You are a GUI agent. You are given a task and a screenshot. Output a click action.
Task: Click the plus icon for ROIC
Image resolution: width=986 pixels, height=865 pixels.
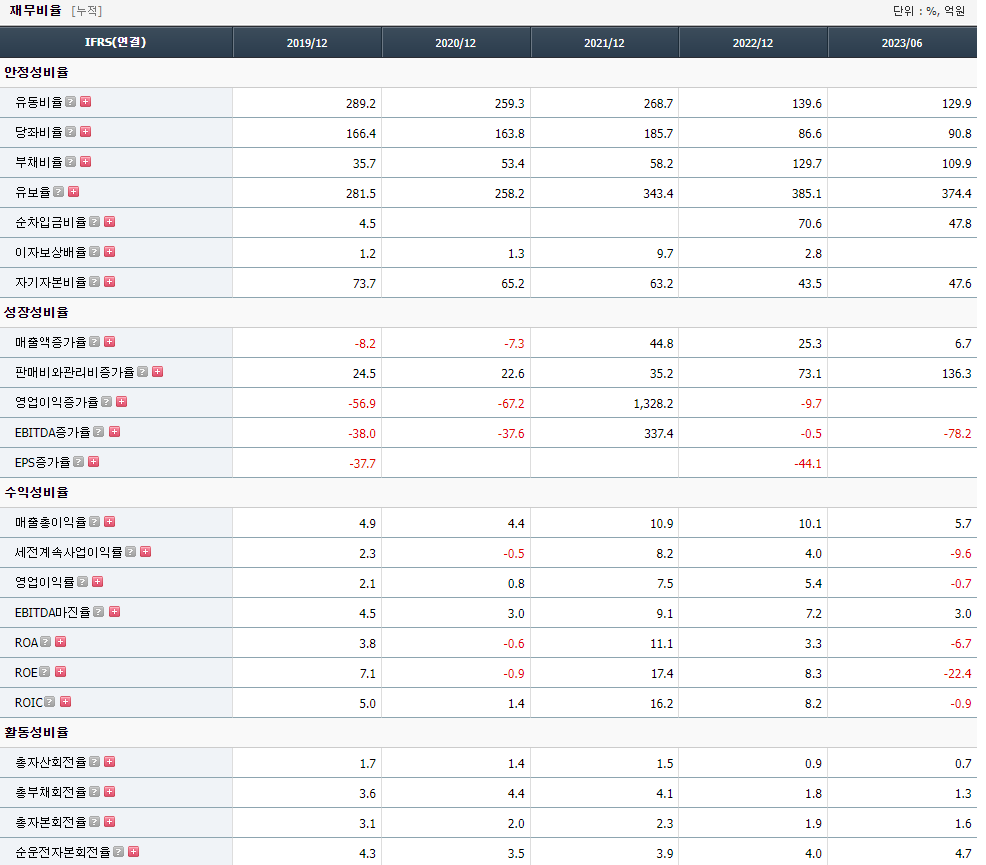coord(65,702)
